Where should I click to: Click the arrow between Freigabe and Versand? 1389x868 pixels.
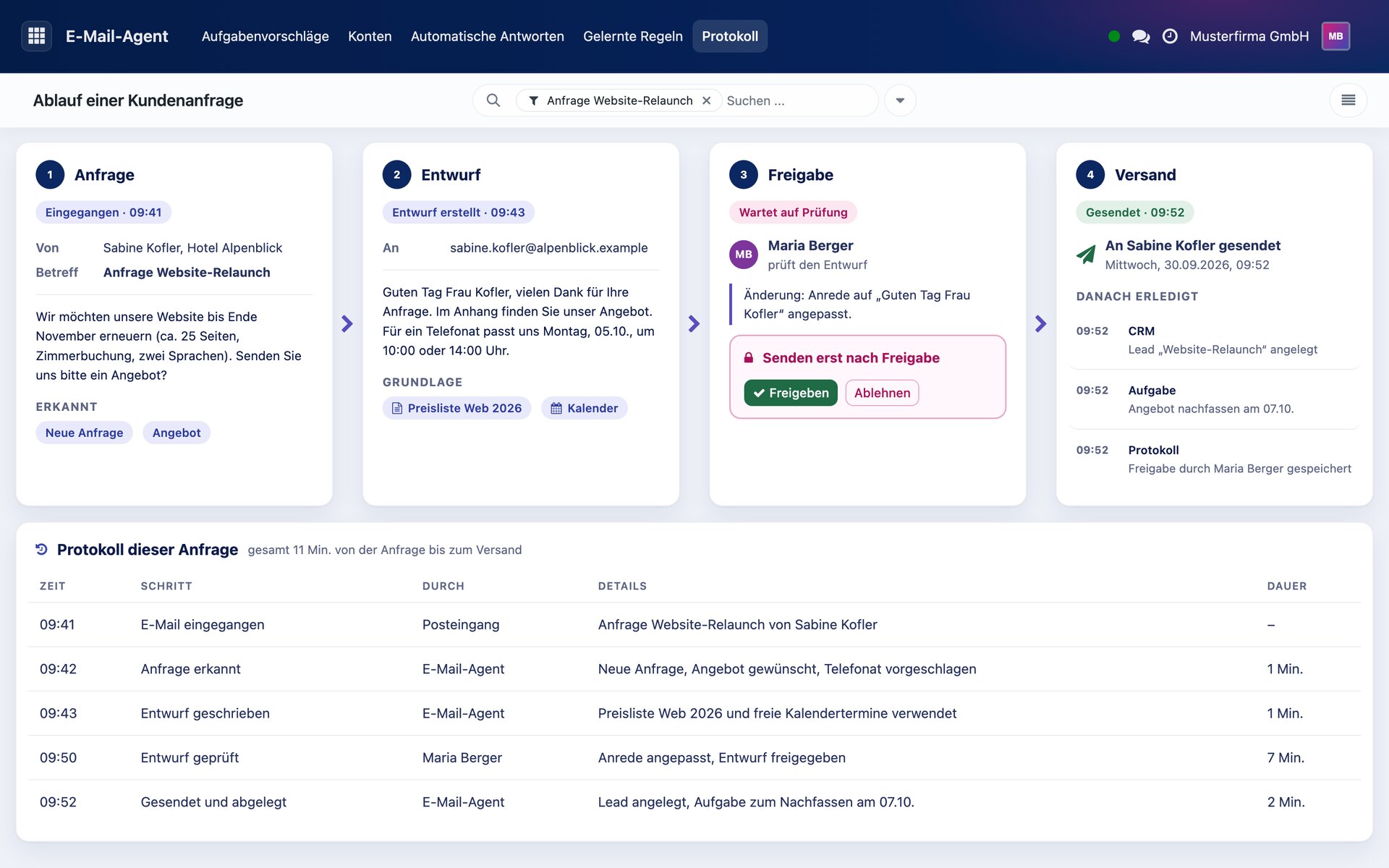coord(1040,323)
